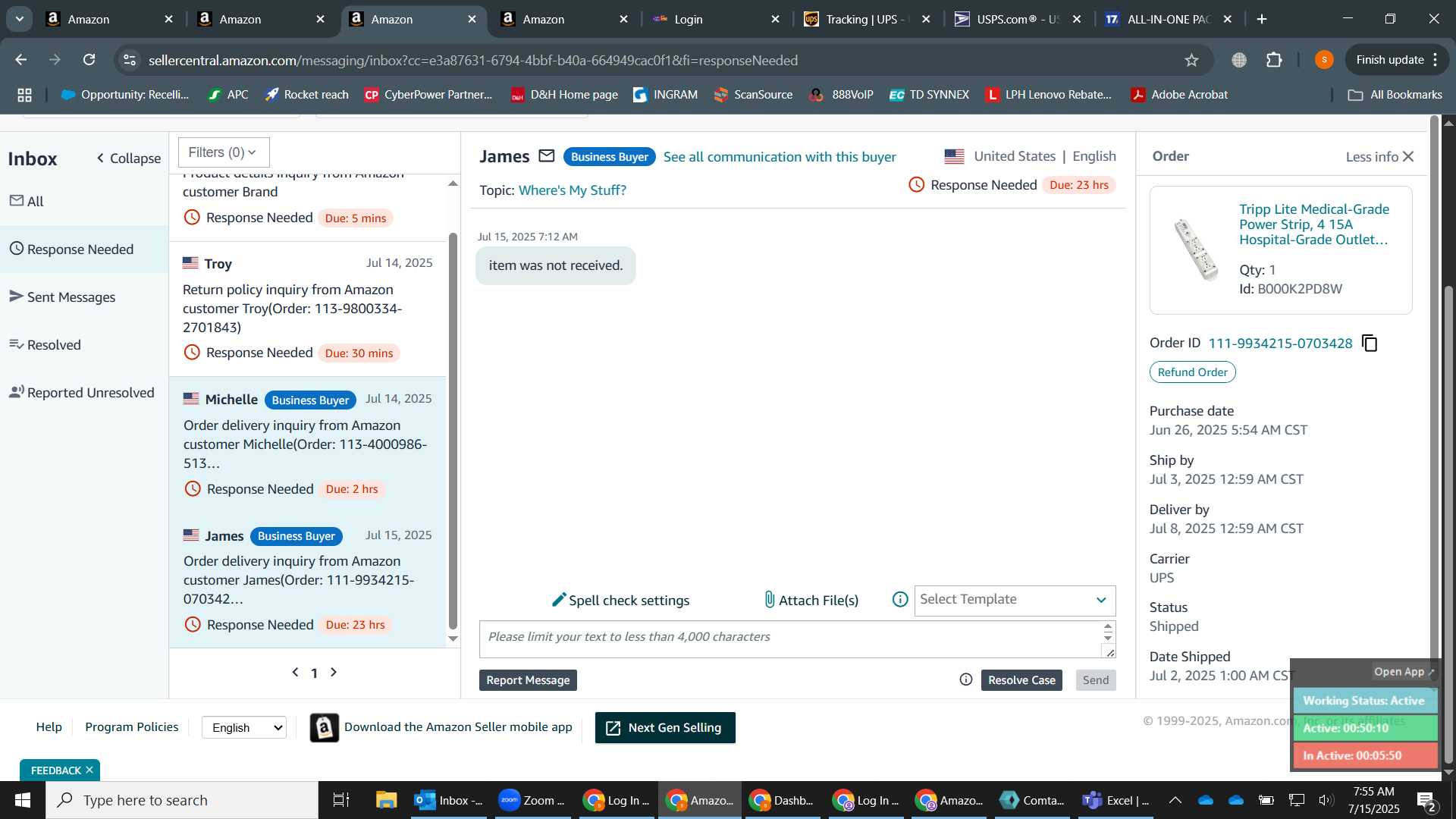The height and width of the screenshot is (819, 1456).
Task: Open a new browser tab
Action: pyautogui.click(x=1262, y=19)
